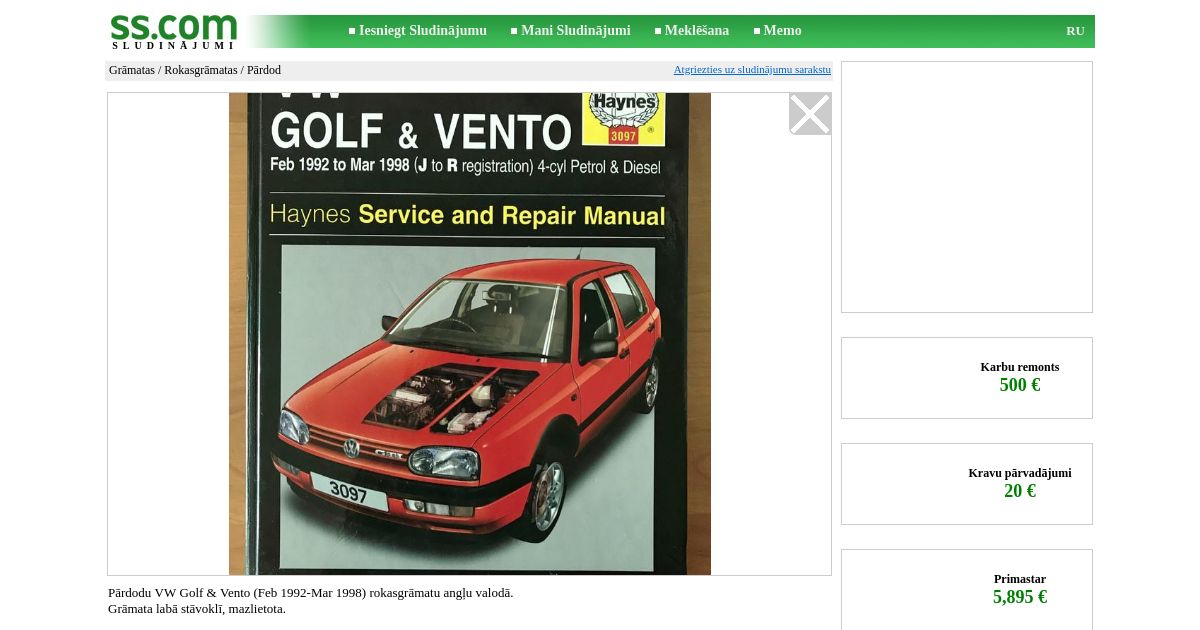Click the empty banner box in sidebar

(x=967, y=187)
